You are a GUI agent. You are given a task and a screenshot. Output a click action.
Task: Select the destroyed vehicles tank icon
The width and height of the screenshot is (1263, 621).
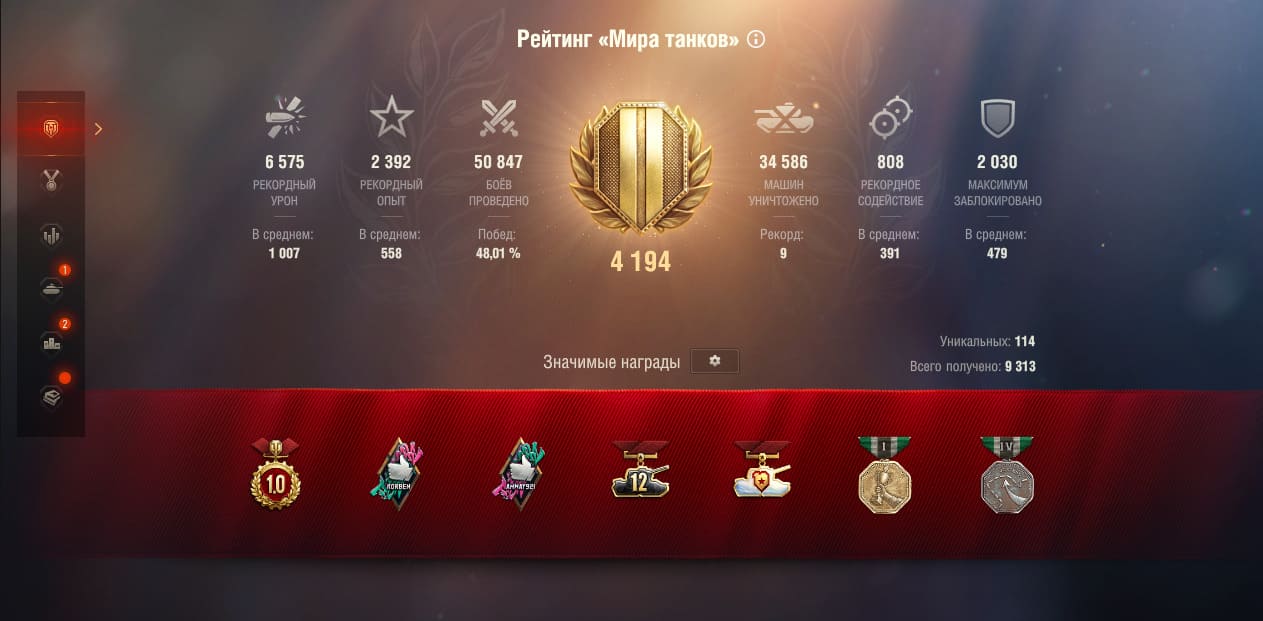coord(783,118)
